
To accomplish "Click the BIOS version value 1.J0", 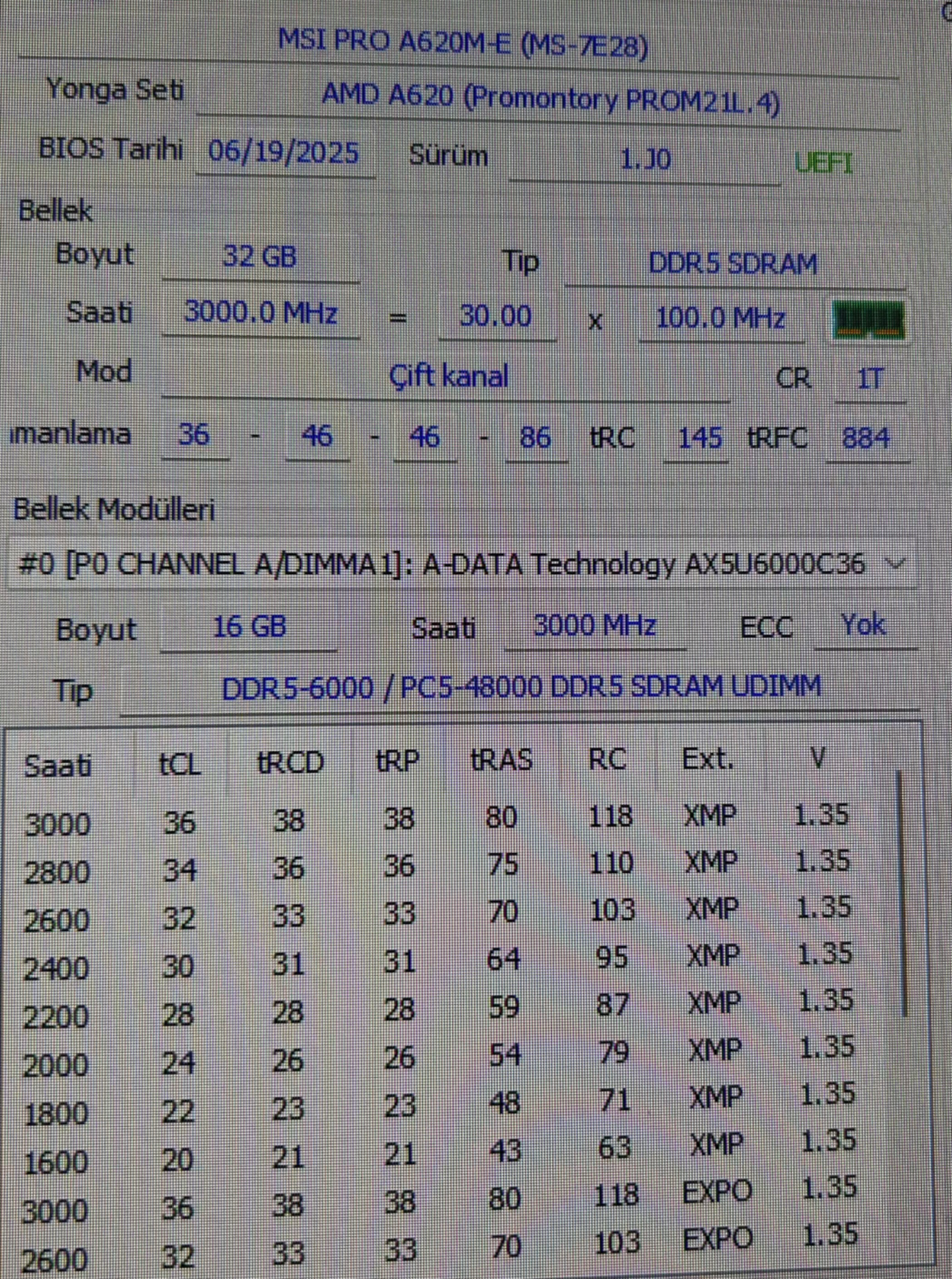I will coord(645,159).
